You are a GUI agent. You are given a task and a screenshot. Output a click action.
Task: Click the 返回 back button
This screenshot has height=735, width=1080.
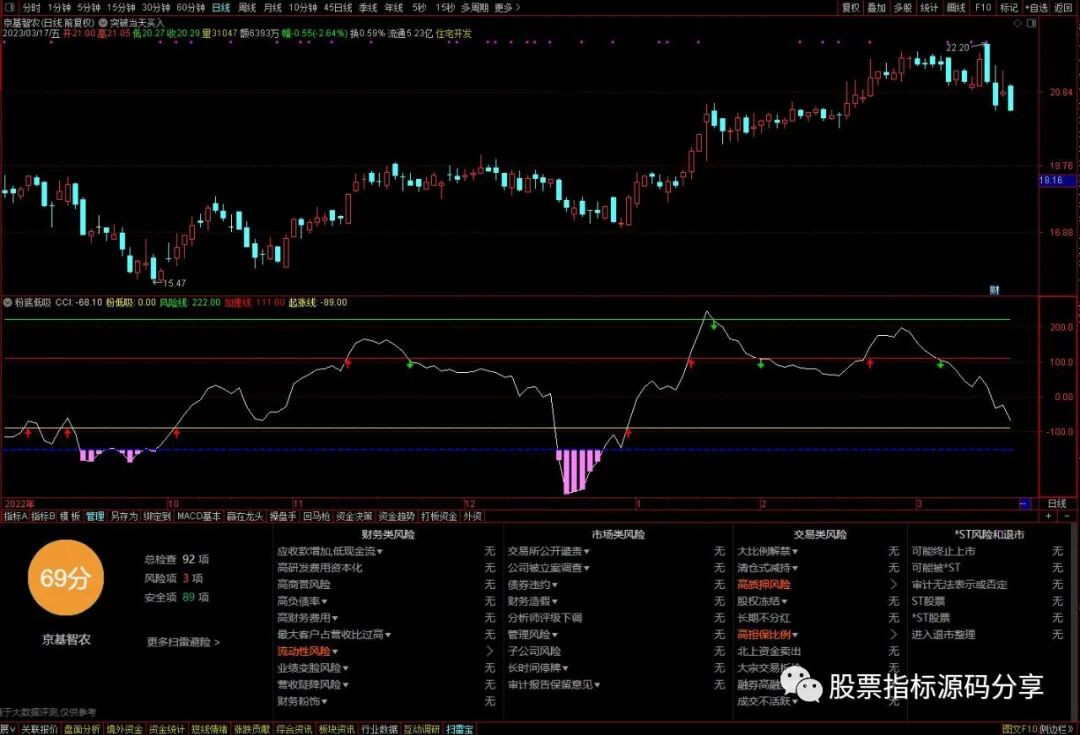(x=1063, y=8)
